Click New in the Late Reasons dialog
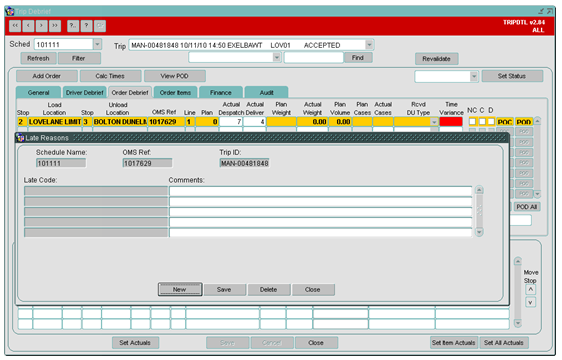Viewport: 562px width, 360px height. coord(180,289)
